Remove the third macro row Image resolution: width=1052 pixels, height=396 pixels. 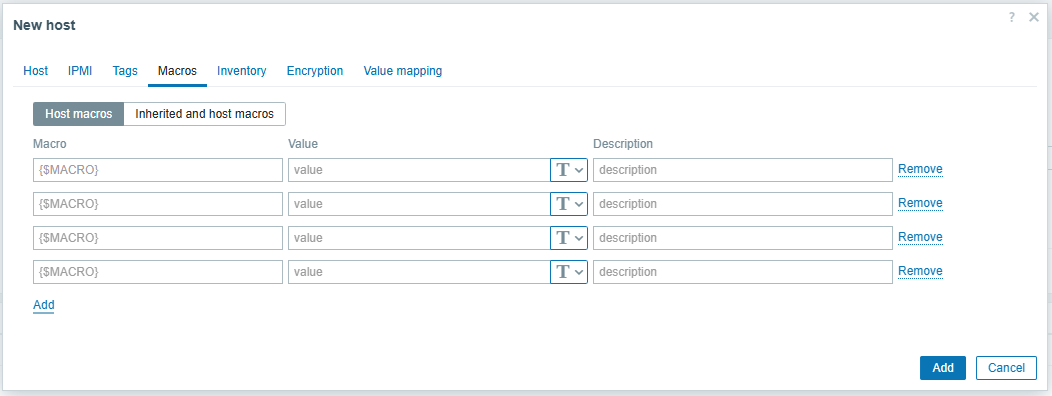tap(920, 237)
